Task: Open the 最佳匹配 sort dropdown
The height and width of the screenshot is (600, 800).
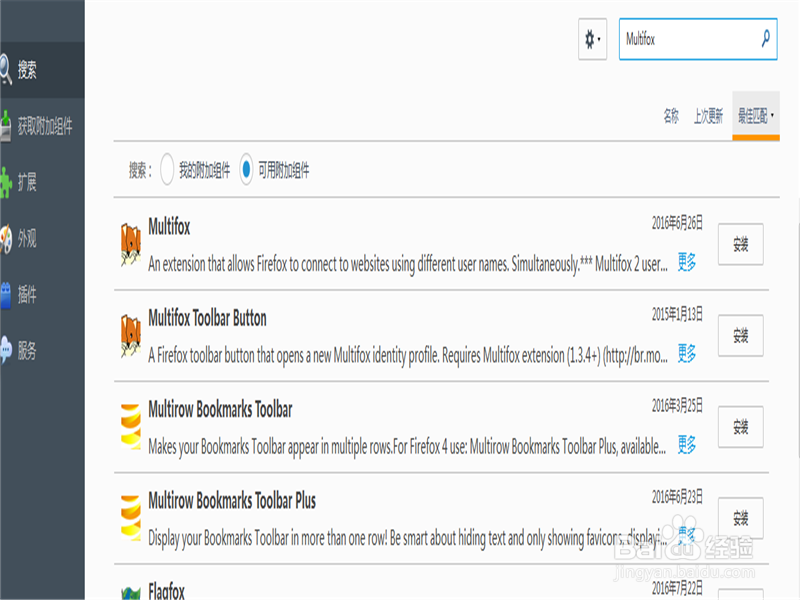Action: pyautogui.click(x=756, y=116)
